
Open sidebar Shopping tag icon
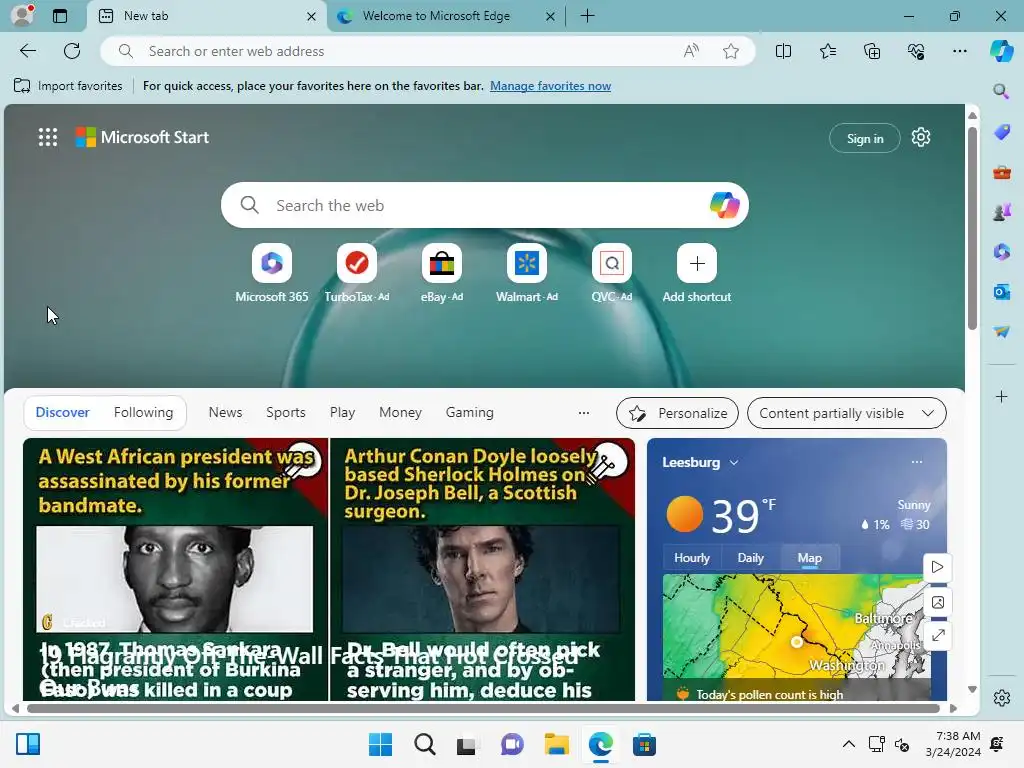(x=1001, y=133)
